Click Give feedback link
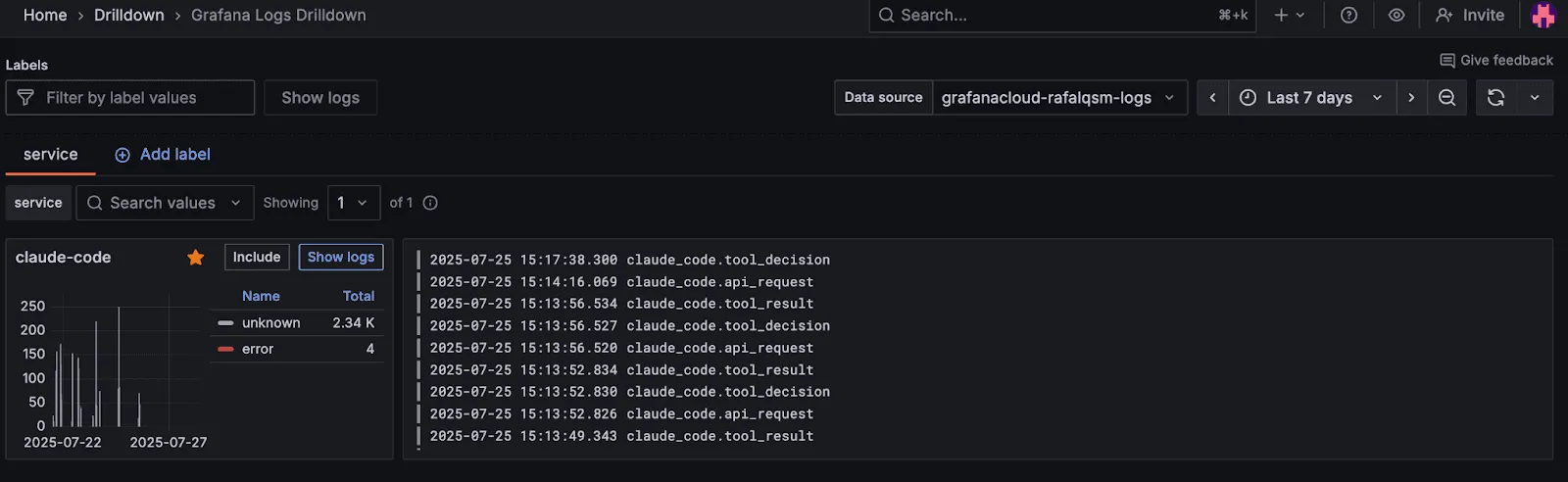Screen dimensions: 1568x482 [x=1496, y=60]
